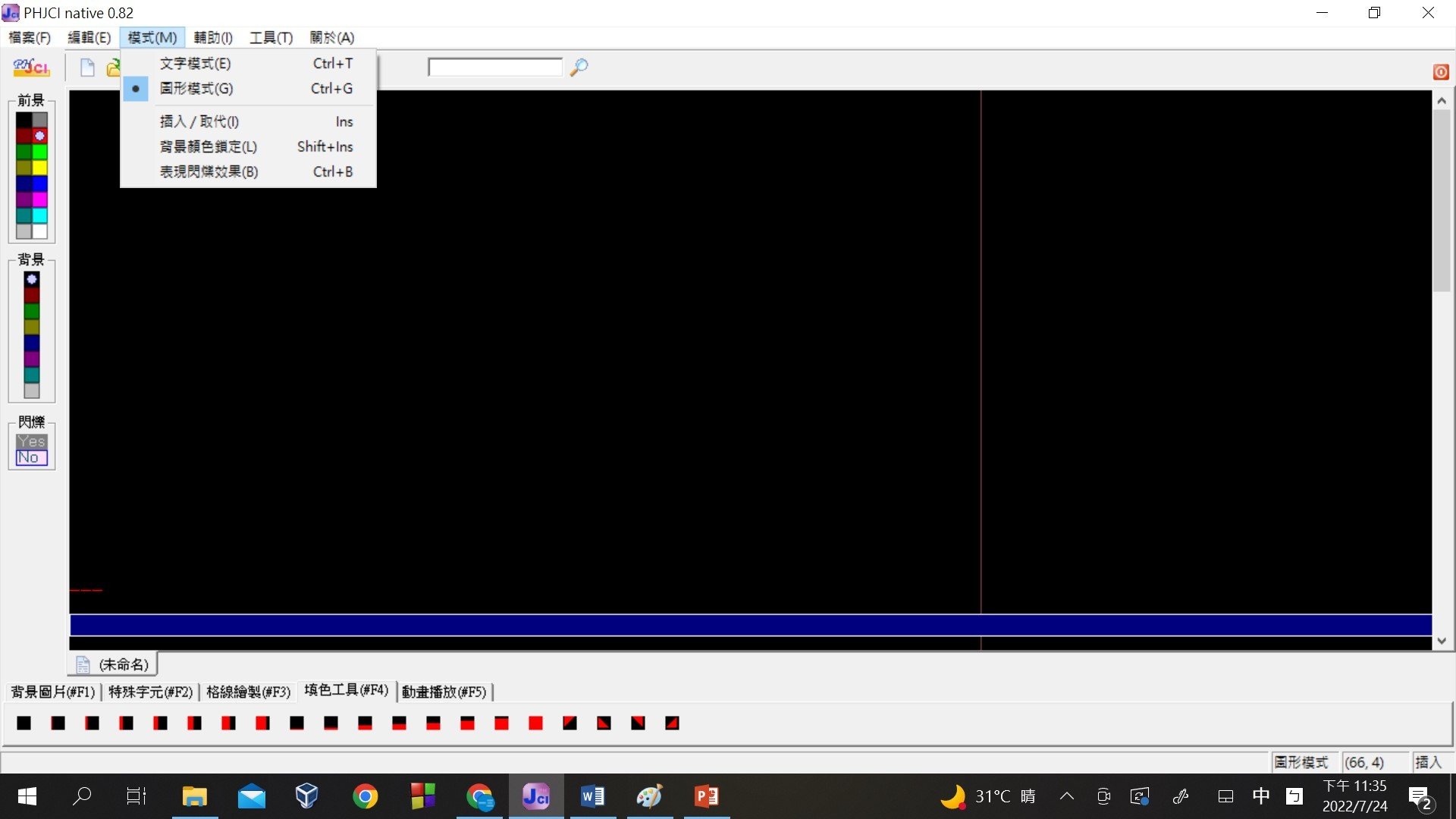Select the last diagonal triangle fill block
The width and height of the screenshot is (1456, 819).
(672, 723)
